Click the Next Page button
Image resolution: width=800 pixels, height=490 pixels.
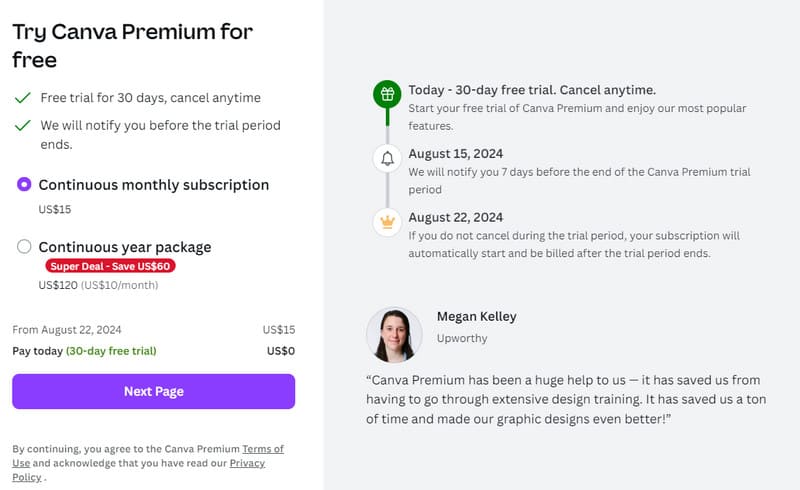pos(153,391)
